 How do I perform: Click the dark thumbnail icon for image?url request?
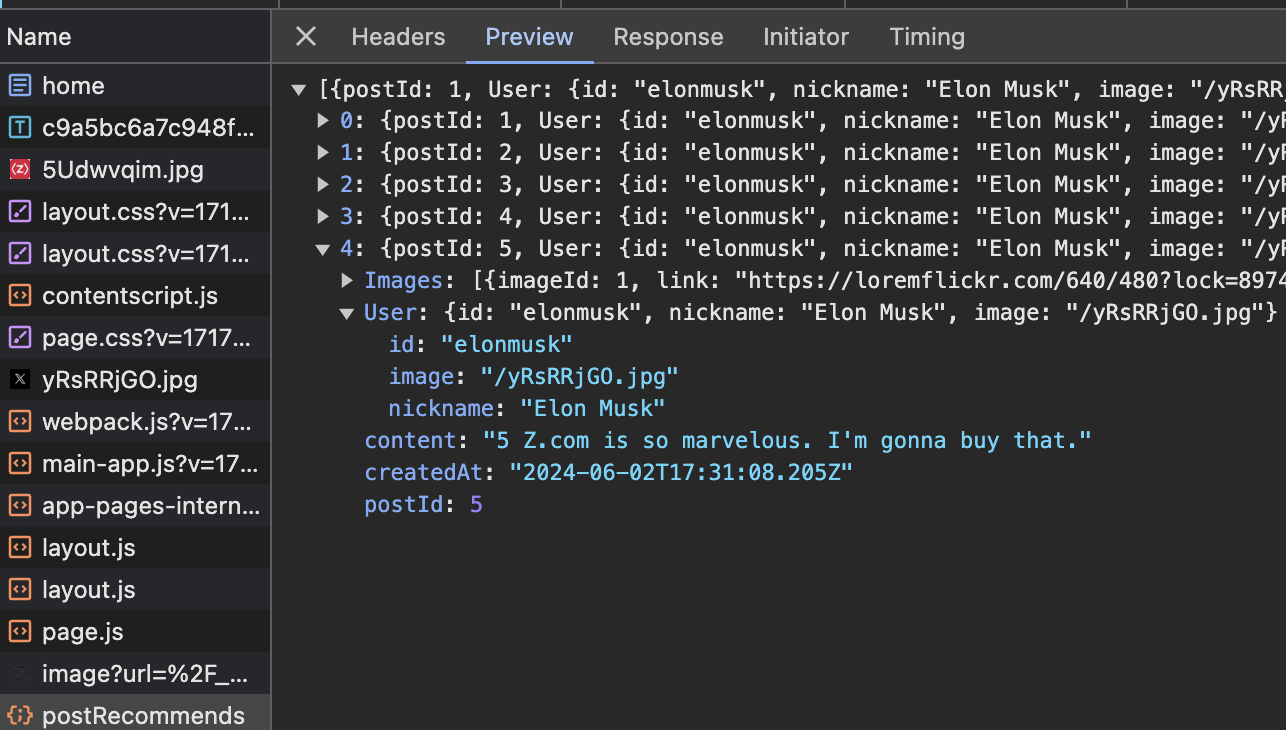(x=19, y=674)
